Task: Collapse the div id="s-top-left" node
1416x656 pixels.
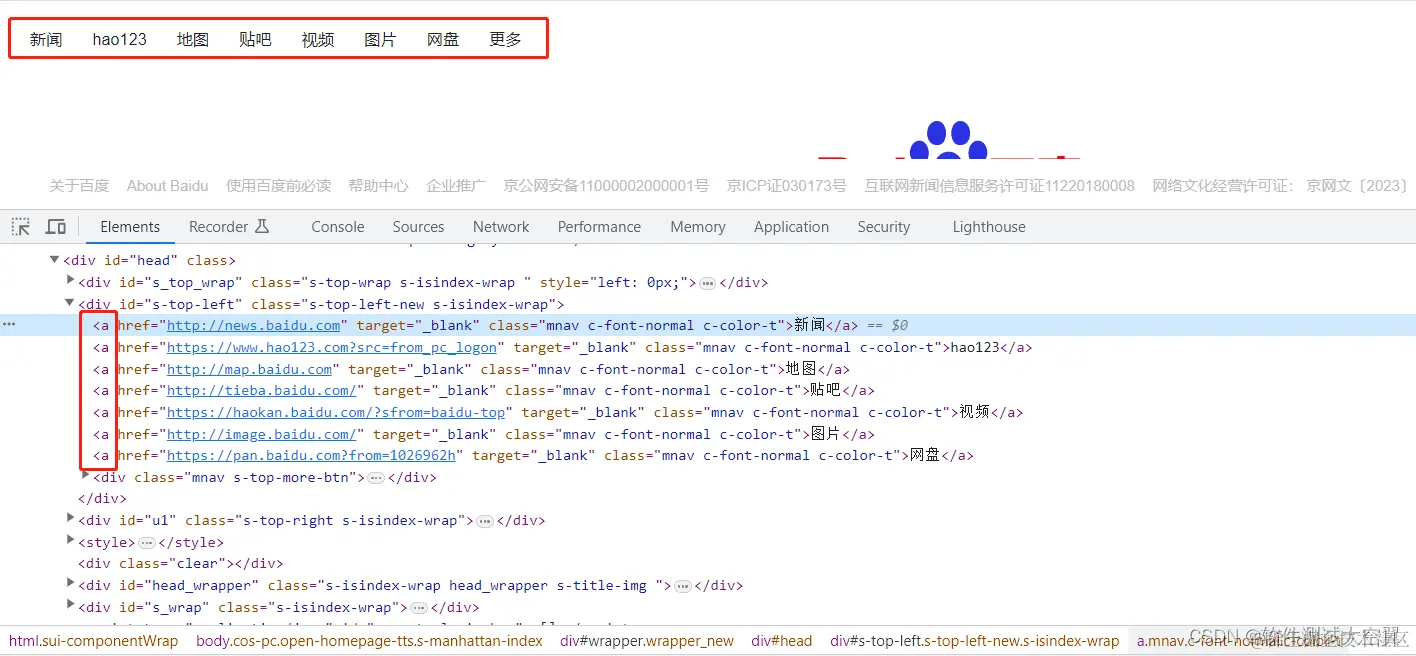Action: 70,304
